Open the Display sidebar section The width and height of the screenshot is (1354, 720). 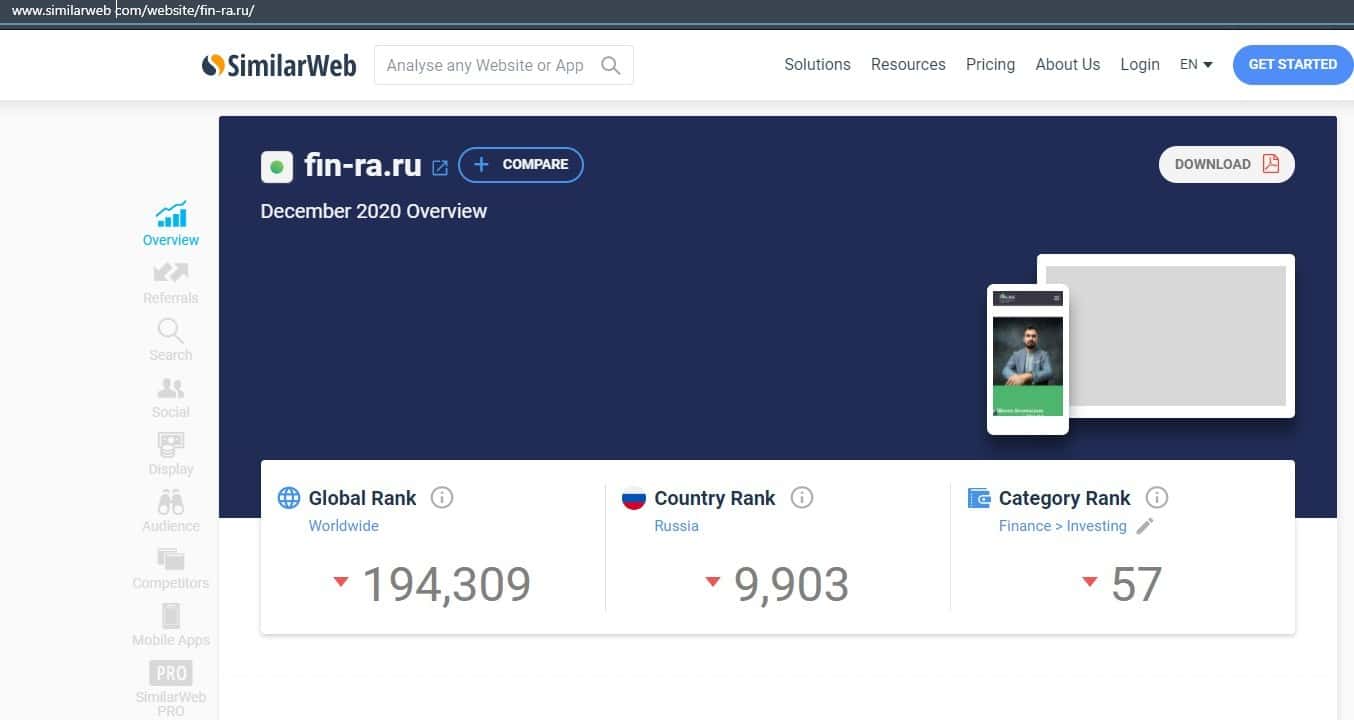(171, 454)
